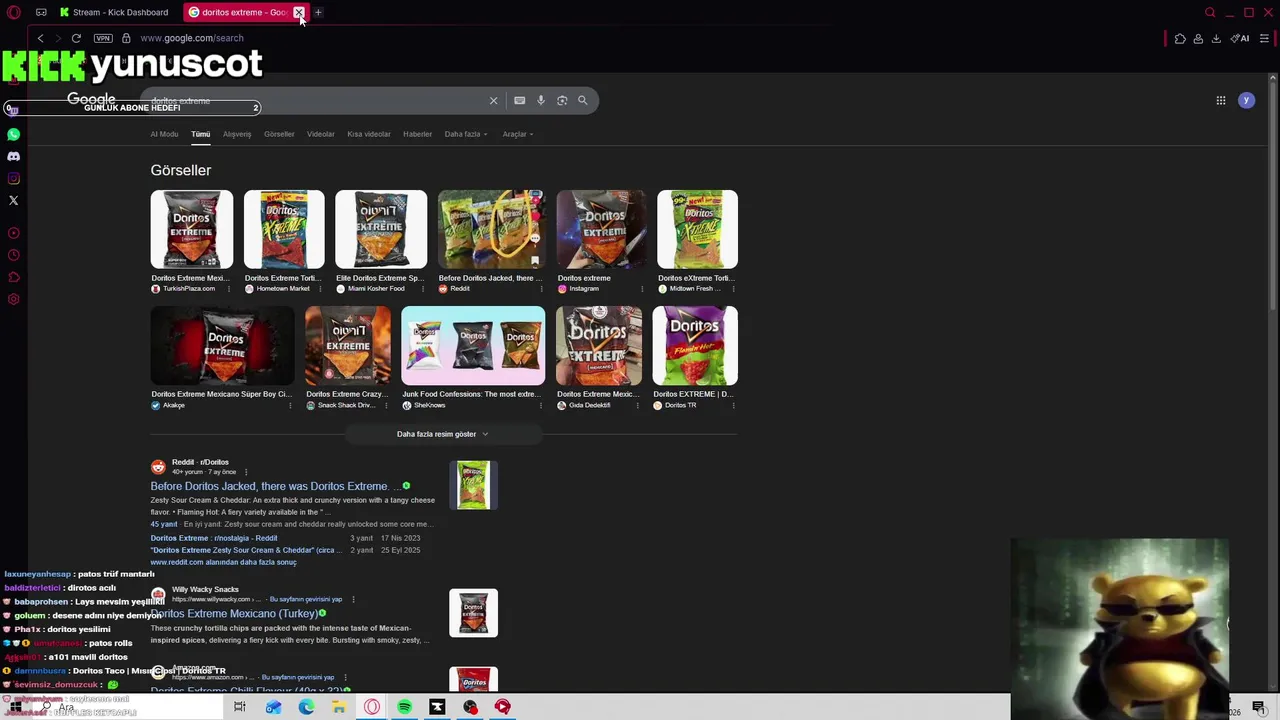Open a new browser tab
This screenshot has width=1280, height=720.
(318, 12)
